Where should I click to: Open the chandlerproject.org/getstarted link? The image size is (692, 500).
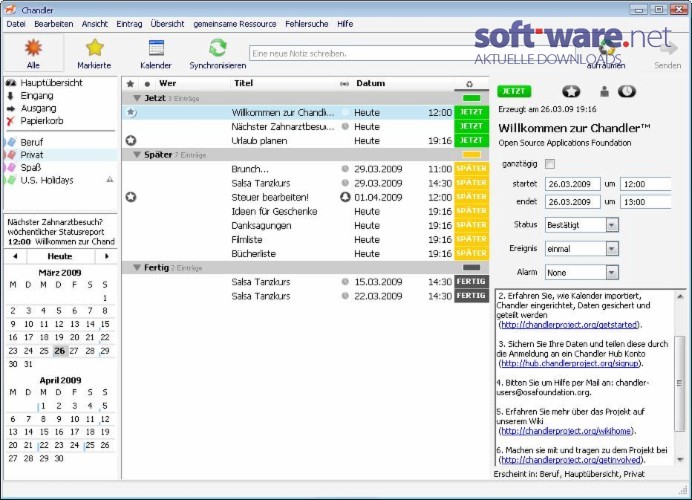[569, 325]
